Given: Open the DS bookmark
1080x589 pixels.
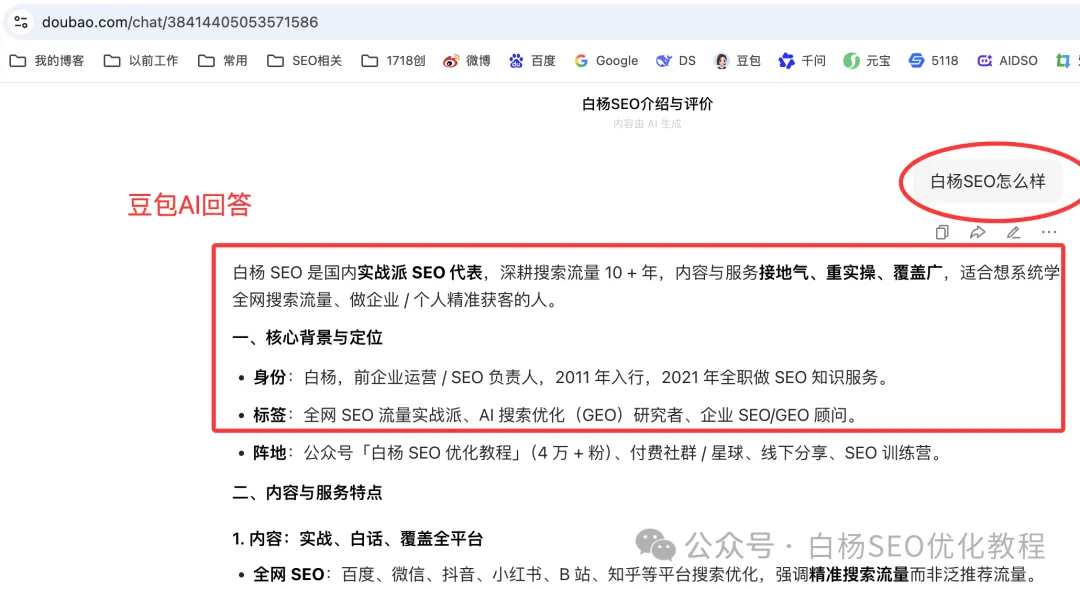Looking at the screenshot, I should pos(676,60).
